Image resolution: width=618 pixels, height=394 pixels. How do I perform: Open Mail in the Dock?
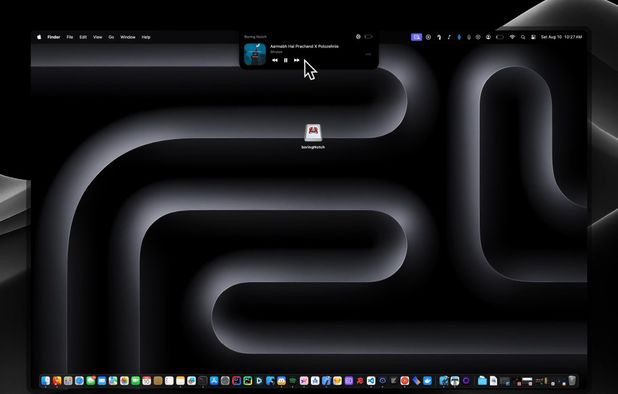[102, 381]
